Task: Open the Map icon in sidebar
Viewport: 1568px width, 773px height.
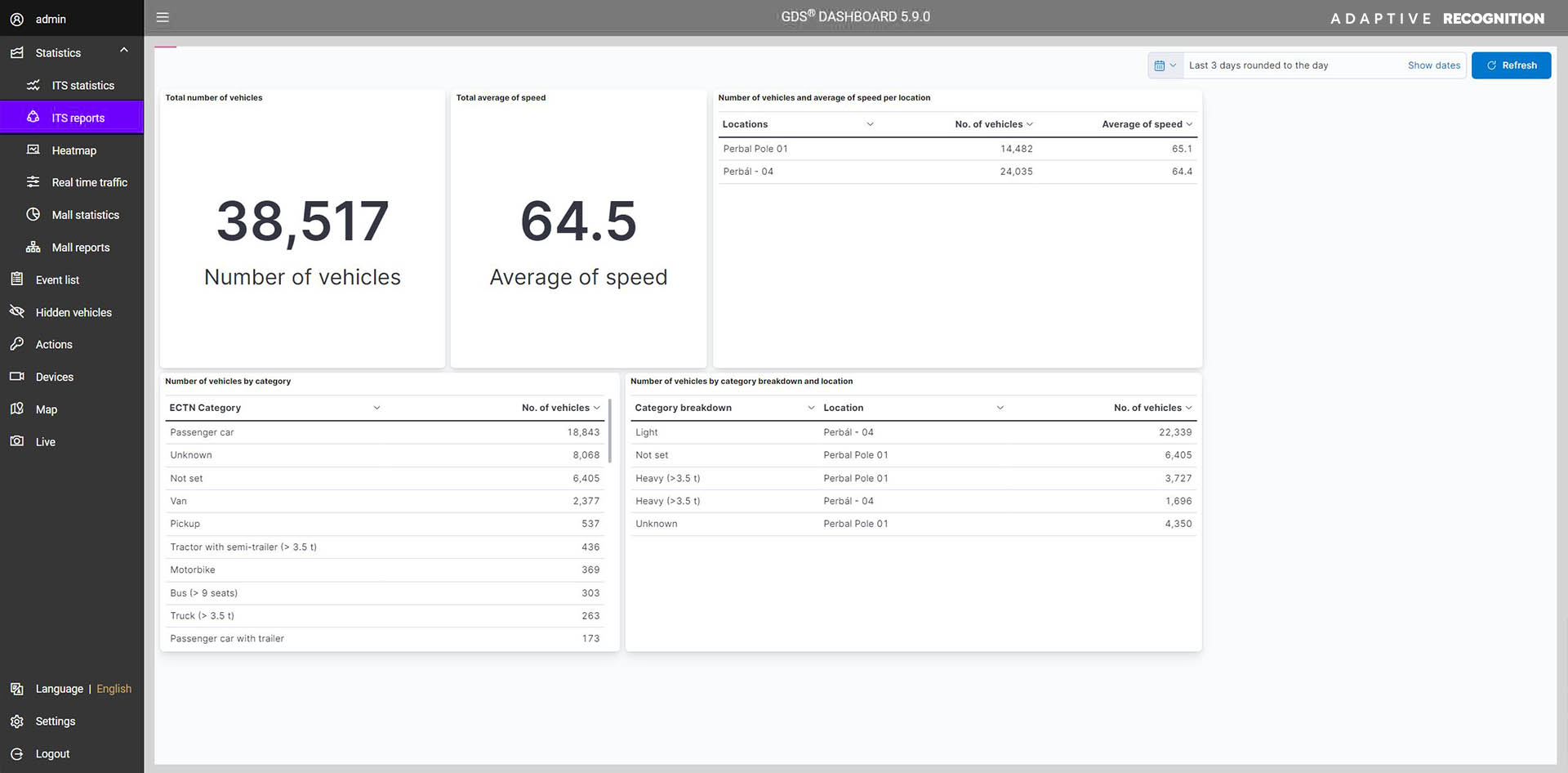Action: pos(16,409)
